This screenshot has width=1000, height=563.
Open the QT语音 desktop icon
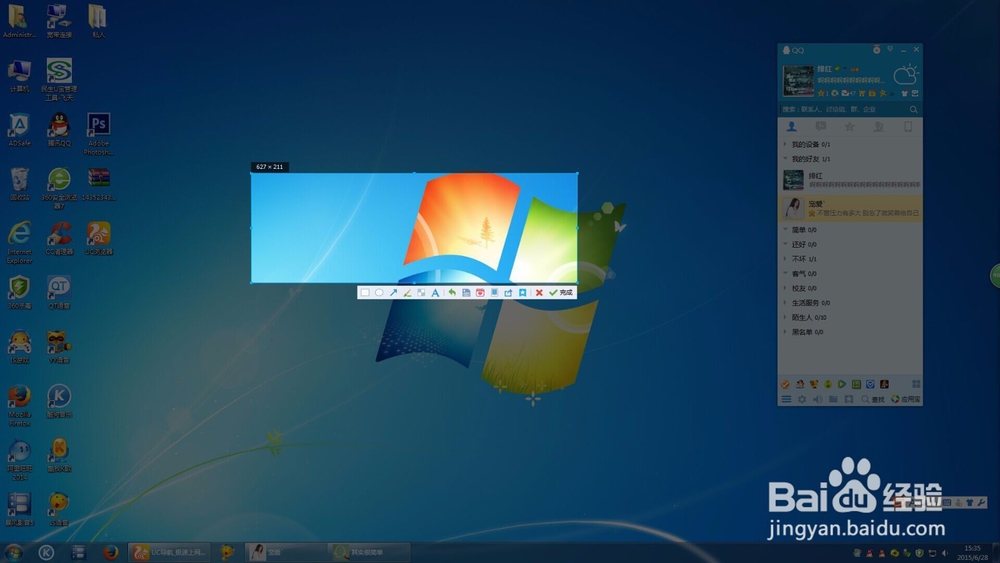pyautogui.click(x=59, y=292)
